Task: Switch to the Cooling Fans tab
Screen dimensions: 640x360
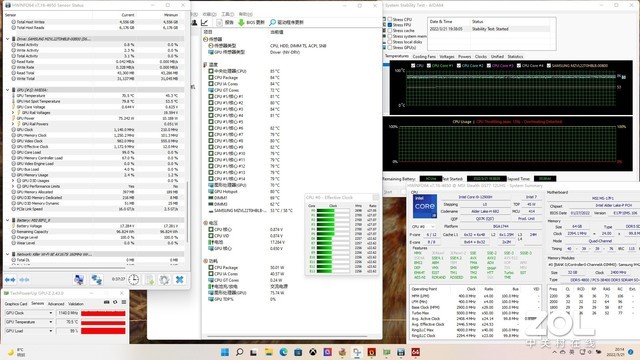Action: tap(424, 57)
